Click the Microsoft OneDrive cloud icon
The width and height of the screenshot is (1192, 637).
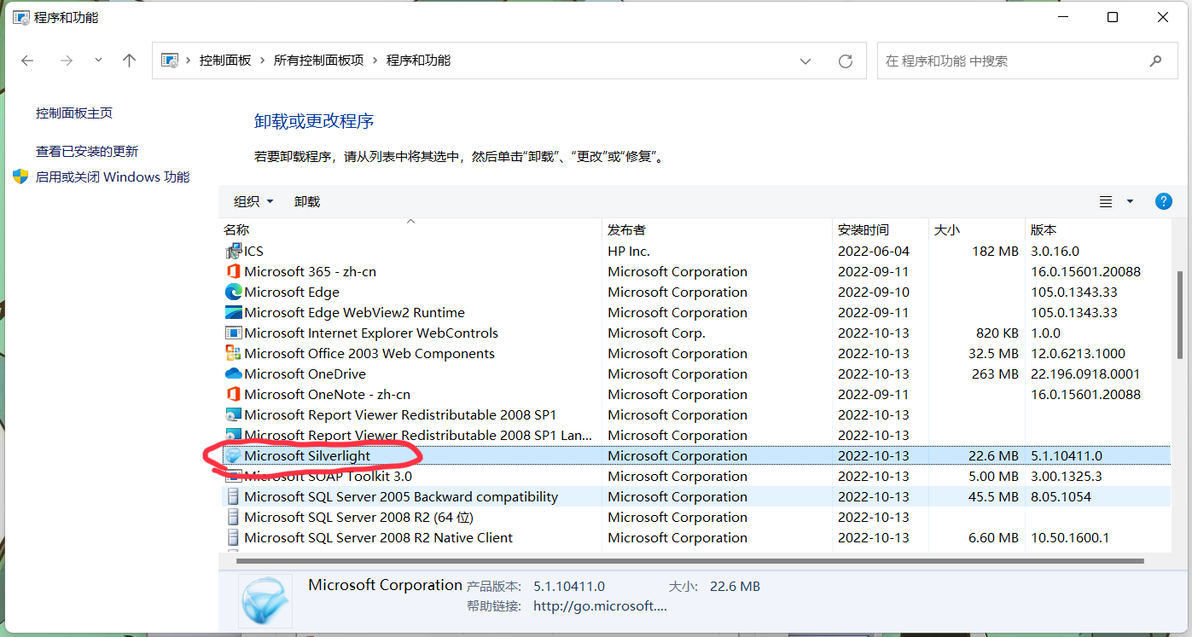pos(233,374)
